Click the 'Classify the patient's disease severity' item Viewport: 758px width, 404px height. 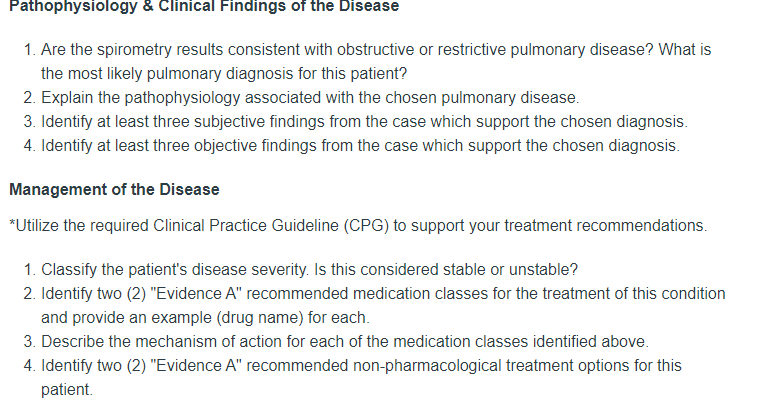click(x=309, y=270)
